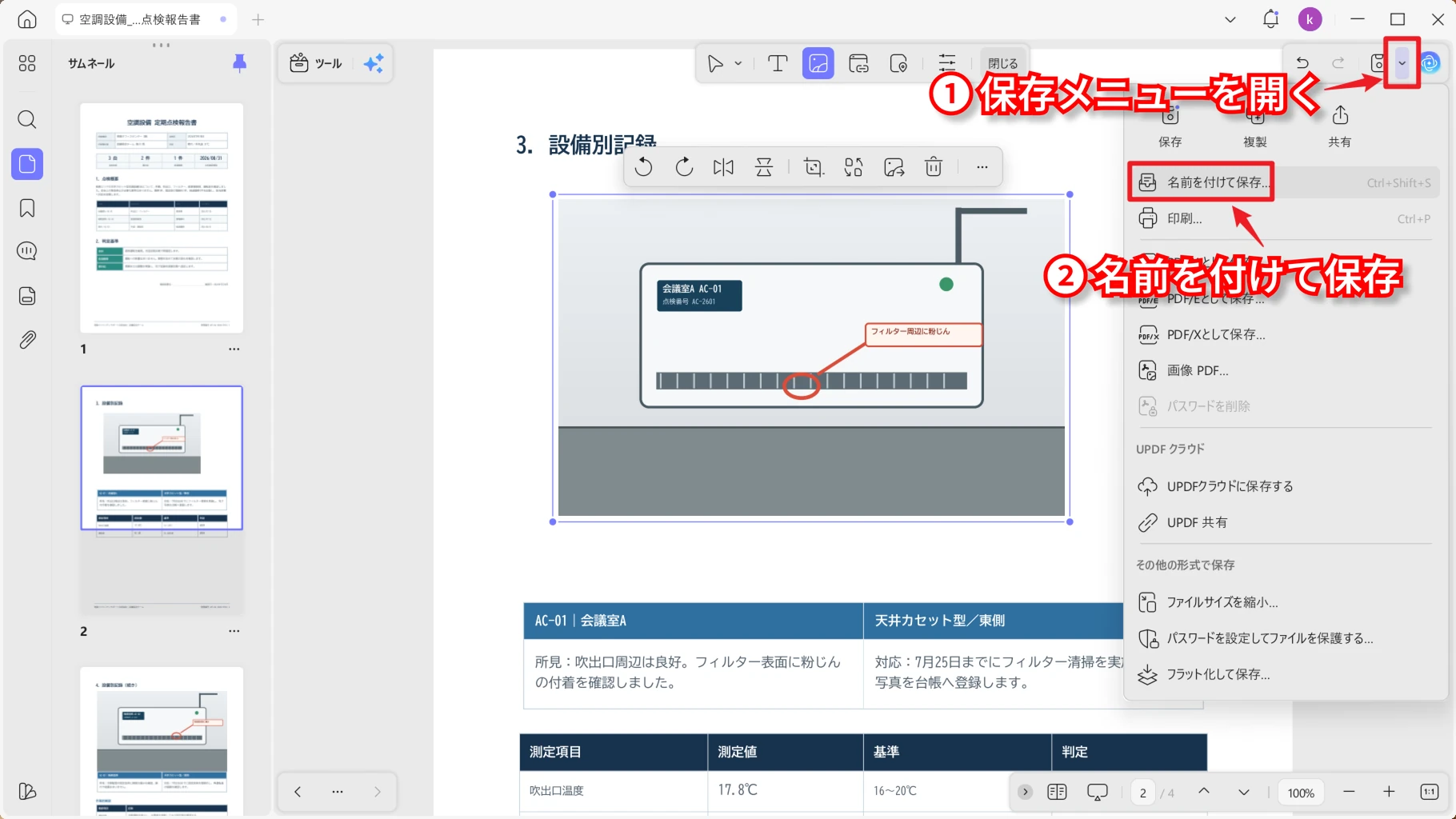
Task: Open the user account avatar k
Action: (x=1310, y=19)
